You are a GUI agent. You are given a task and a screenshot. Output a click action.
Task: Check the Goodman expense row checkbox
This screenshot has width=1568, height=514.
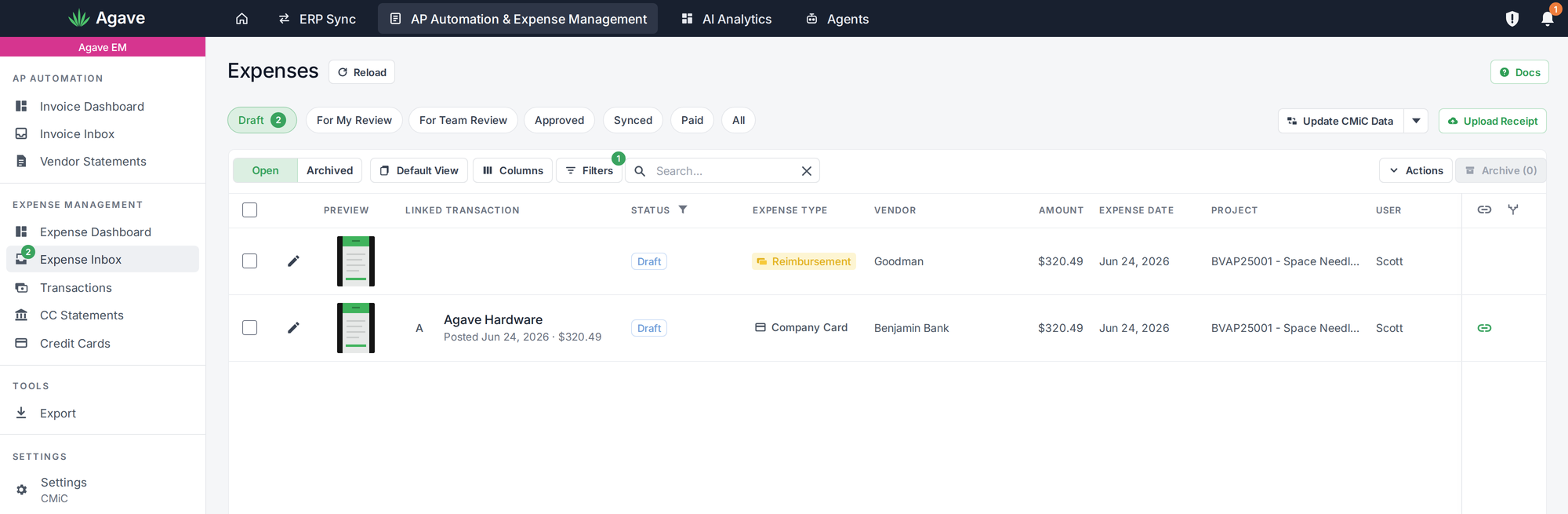249,261
